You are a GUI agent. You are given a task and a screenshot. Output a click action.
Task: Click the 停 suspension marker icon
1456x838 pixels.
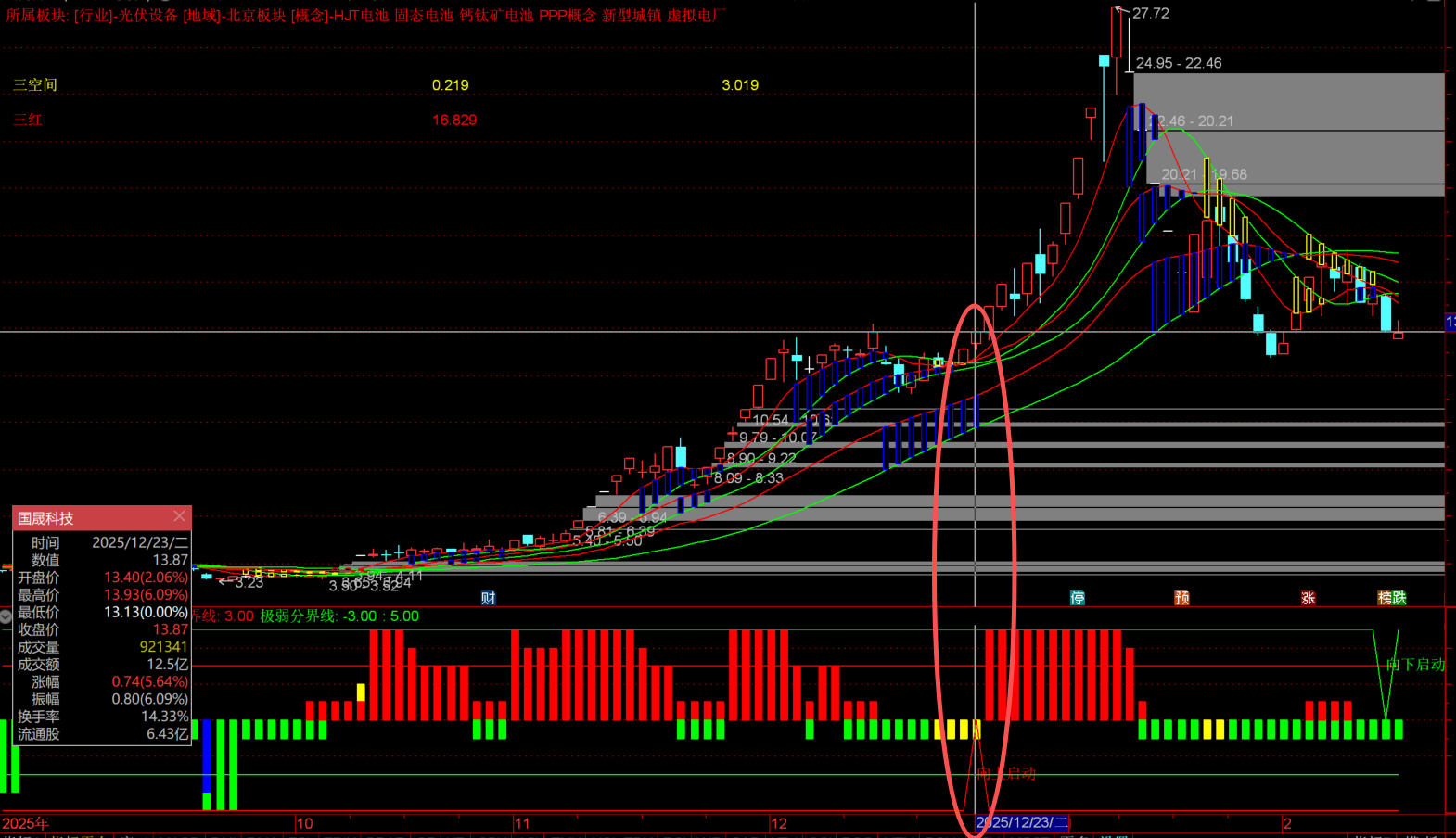coord(1077,598)
